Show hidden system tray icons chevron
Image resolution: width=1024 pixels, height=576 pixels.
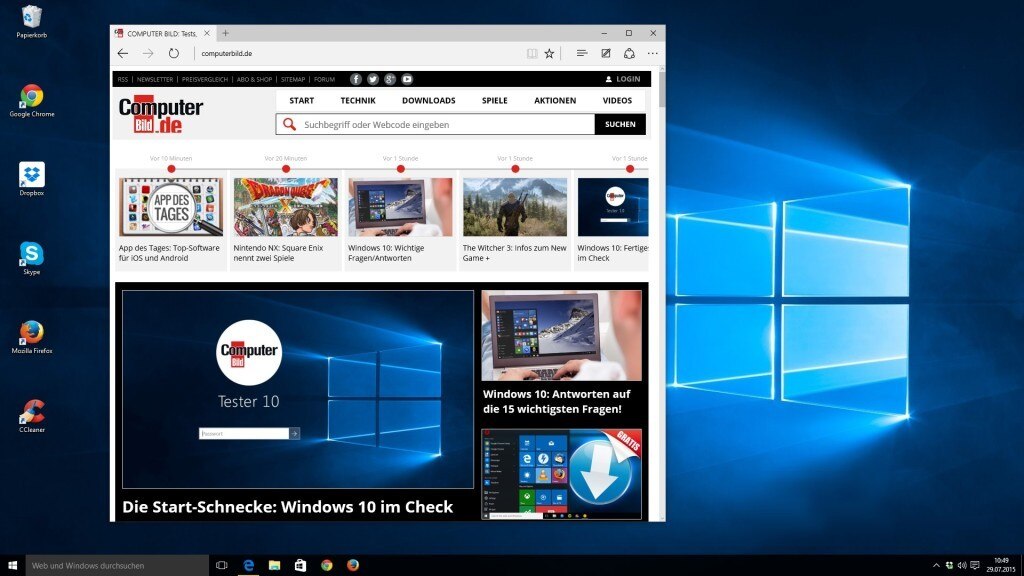tap(936, 565)
